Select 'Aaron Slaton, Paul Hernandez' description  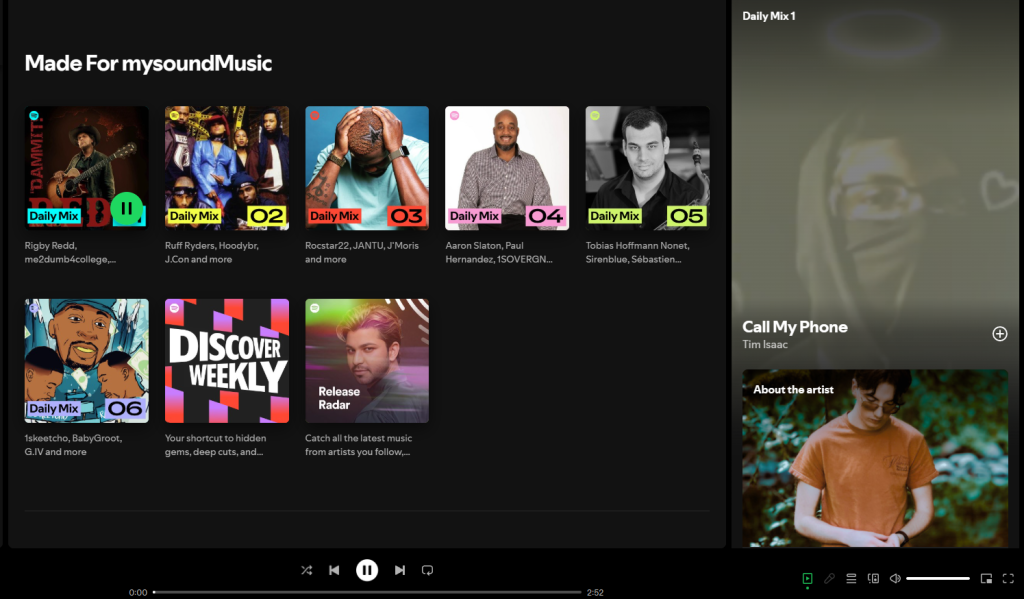click(499, 252)
